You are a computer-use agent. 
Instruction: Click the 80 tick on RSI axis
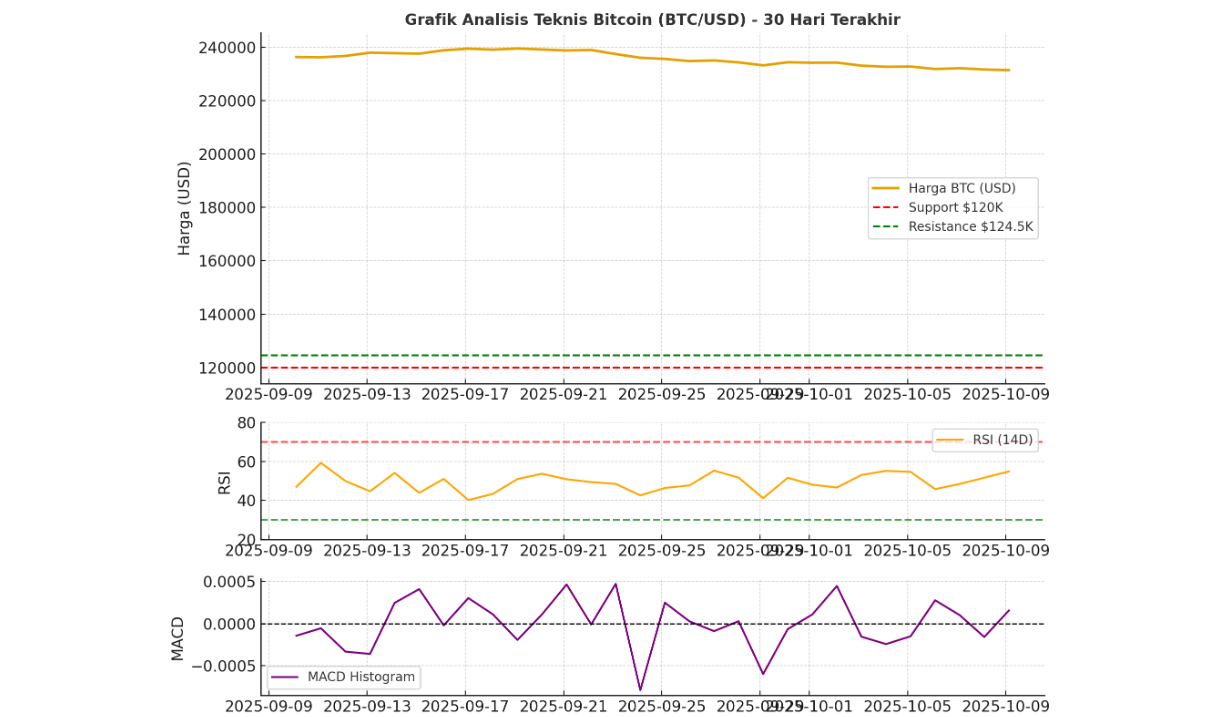coord(245,423)
